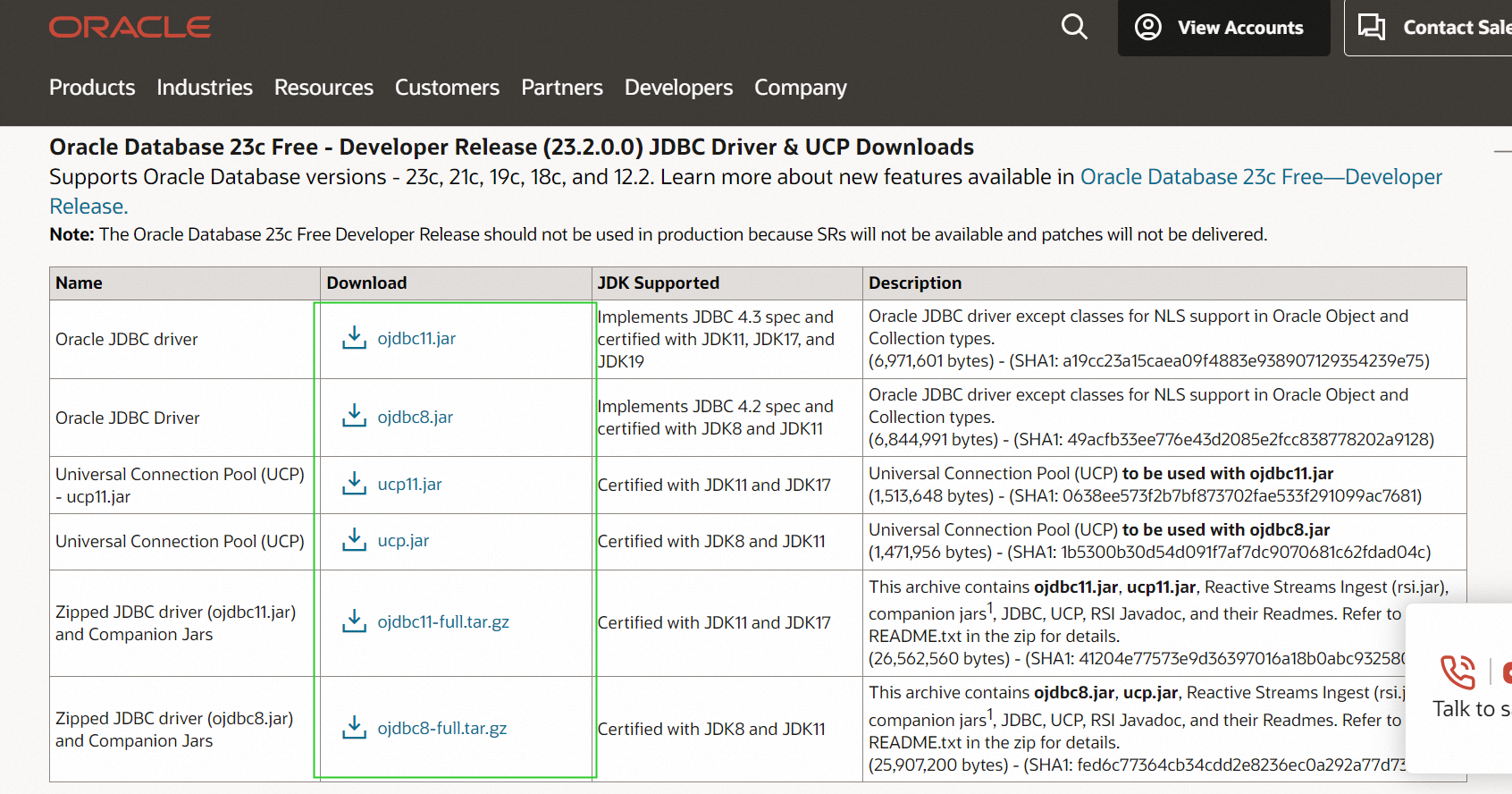Screen dimensions: 1512x794
Task: Download the ucp.jar file link
Action: point(403,540)
